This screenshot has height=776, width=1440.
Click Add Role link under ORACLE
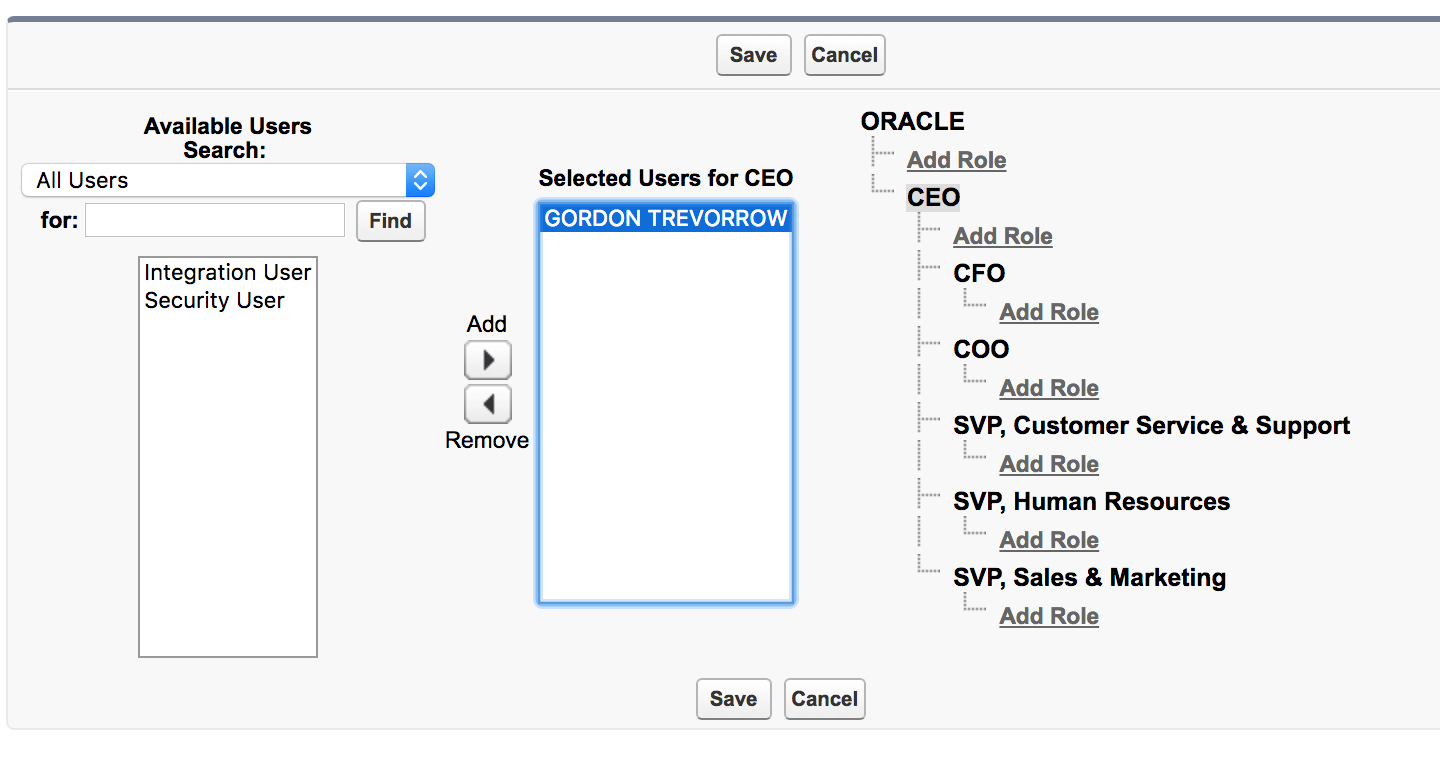point(956,160)
